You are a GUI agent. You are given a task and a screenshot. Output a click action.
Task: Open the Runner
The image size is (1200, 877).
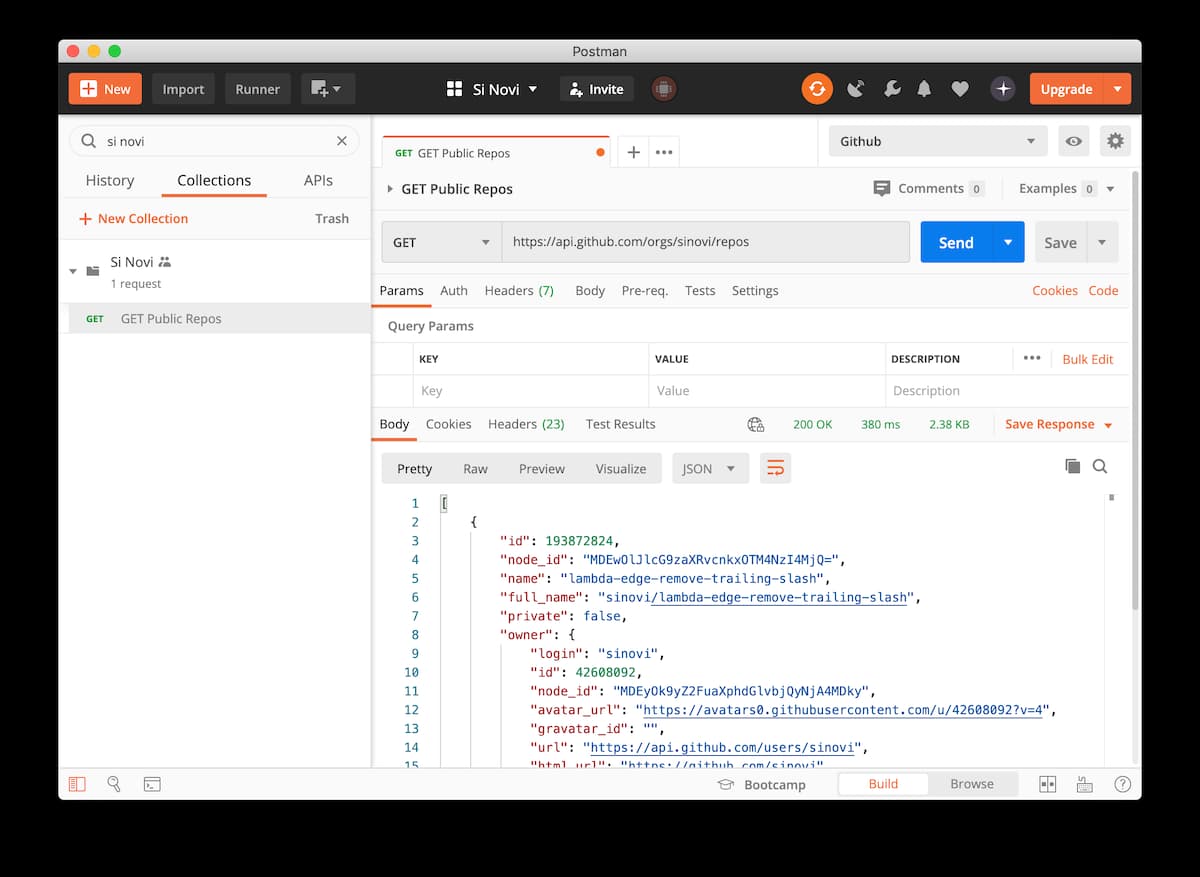pos(257,89)
